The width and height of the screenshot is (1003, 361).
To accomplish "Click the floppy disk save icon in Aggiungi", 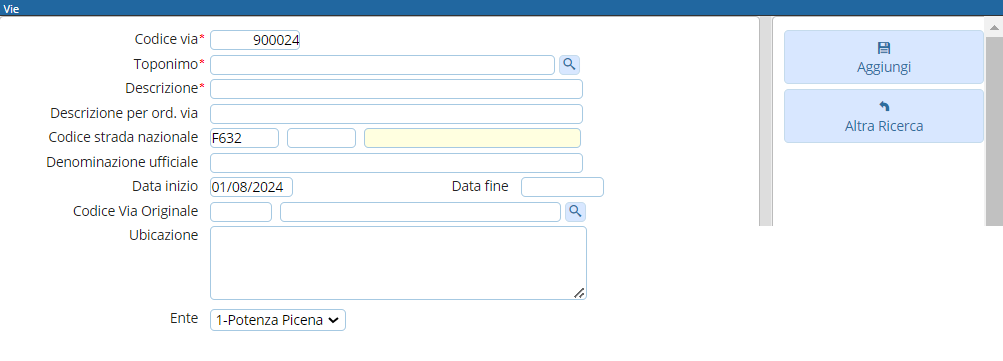I will point(884,48).
